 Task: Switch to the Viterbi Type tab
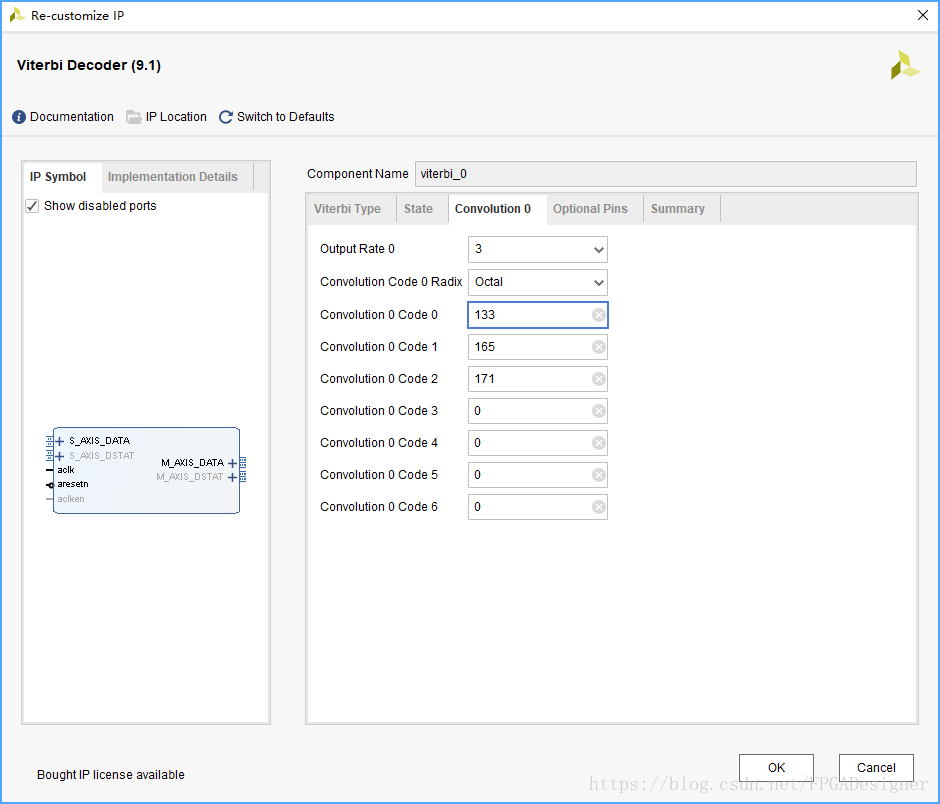click(x=347, y=209)
